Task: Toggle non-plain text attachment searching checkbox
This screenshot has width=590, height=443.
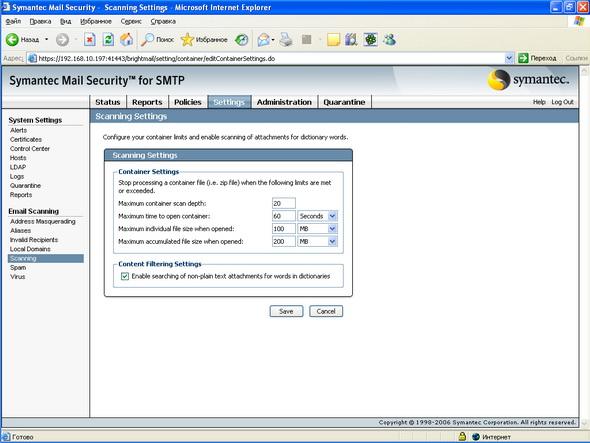Action: point(125,276)
